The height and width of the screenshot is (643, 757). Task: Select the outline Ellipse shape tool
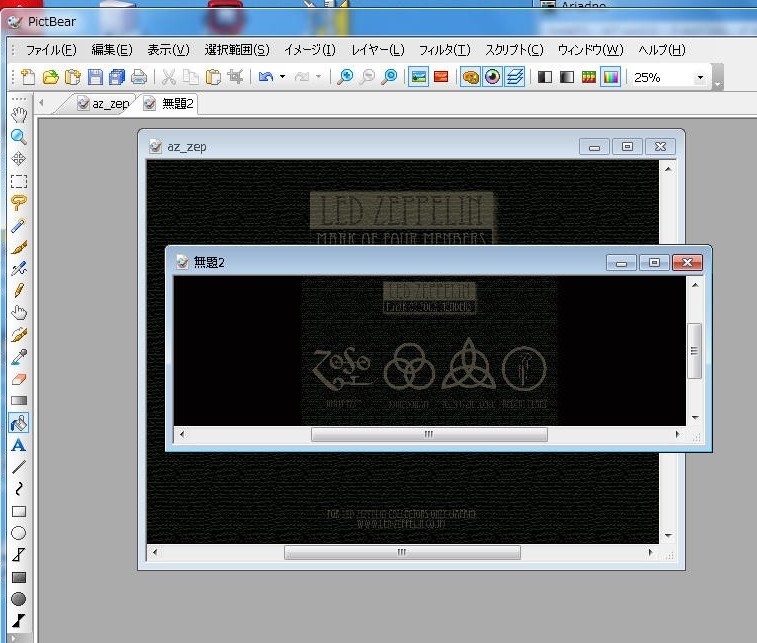tap(19, 533)
